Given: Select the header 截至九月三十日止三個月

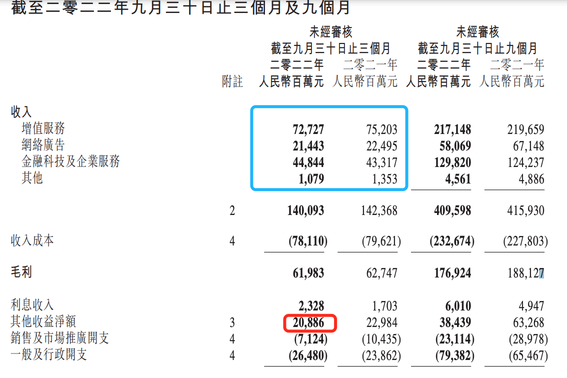Looking at the screenshot, I should [x=331, y=48].
